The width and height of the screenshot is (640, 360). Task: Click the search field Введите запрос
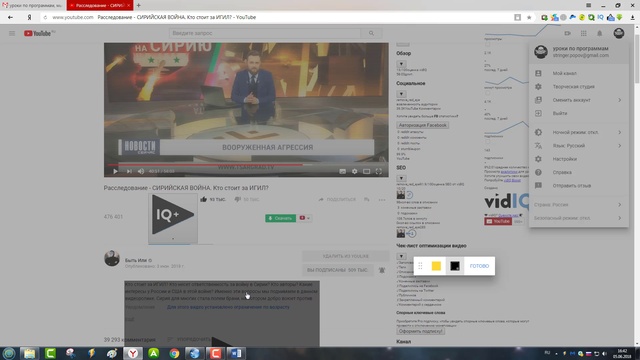click(x=265, y=33)
